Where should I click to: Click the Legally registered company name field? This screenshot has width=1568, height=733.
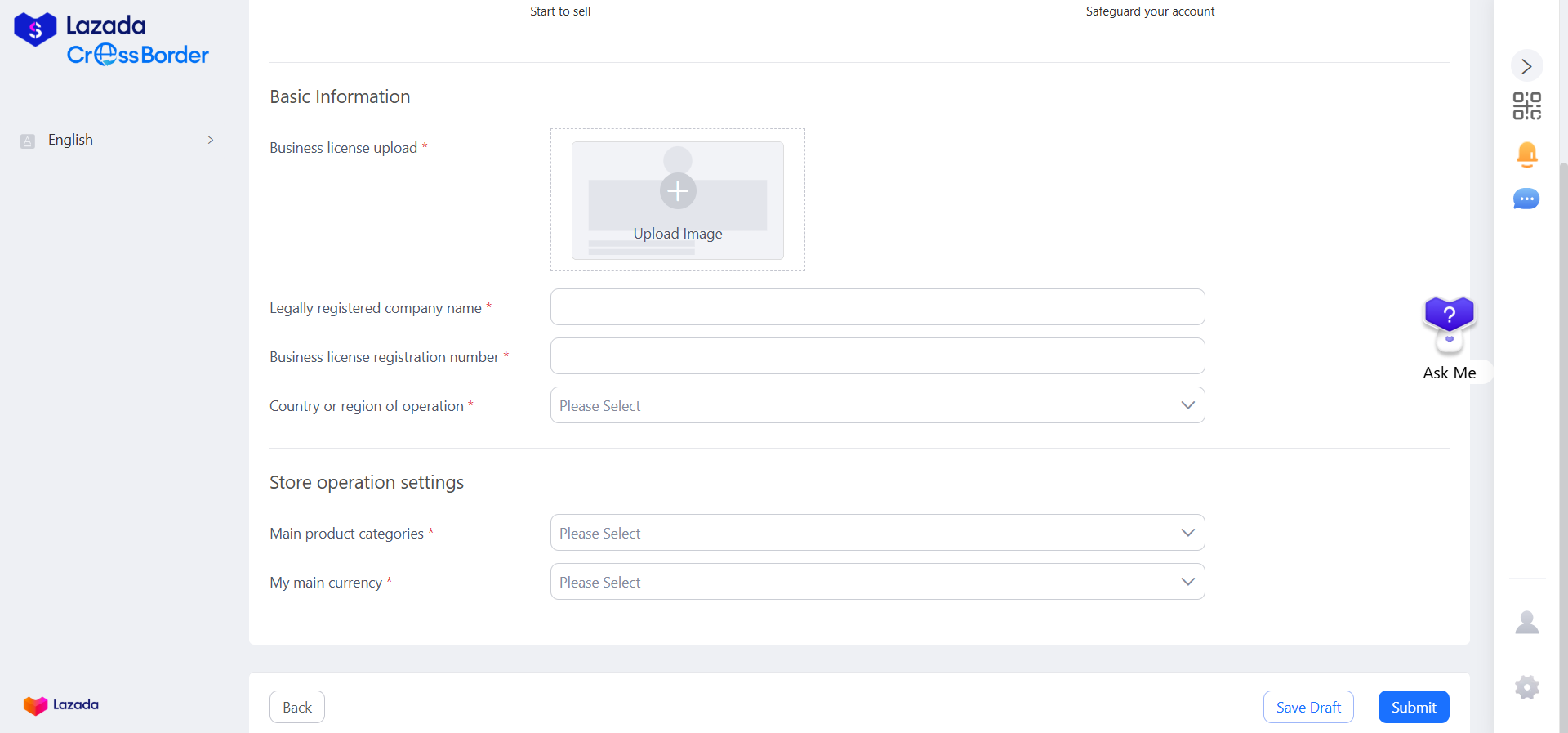coord(877,307)
